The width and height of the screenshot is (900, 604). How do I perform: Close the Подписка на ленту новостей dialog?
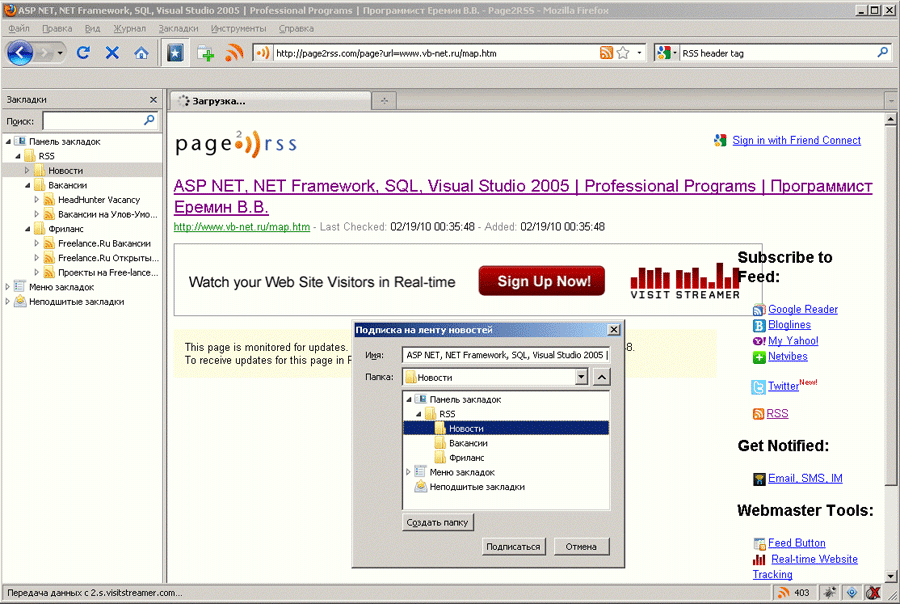(x=614, y=330)
